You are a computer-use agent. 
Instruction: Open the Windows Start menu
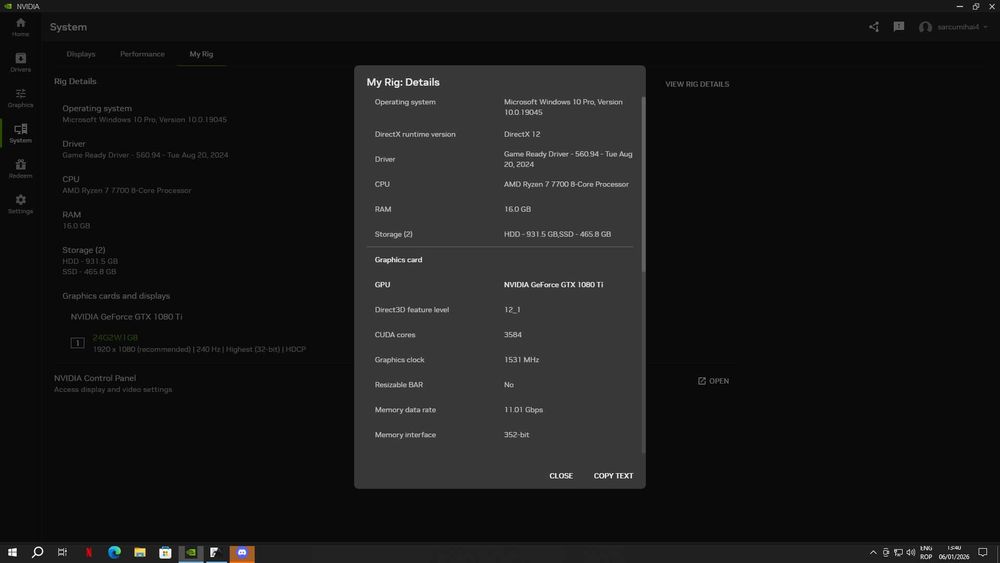tap(12, 552)
